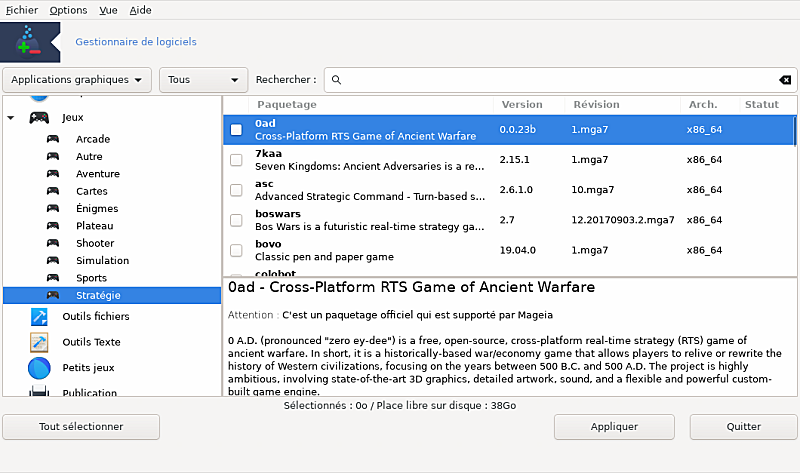Open the Options menu
The image size is (800, 473).
tap(68, 9)
